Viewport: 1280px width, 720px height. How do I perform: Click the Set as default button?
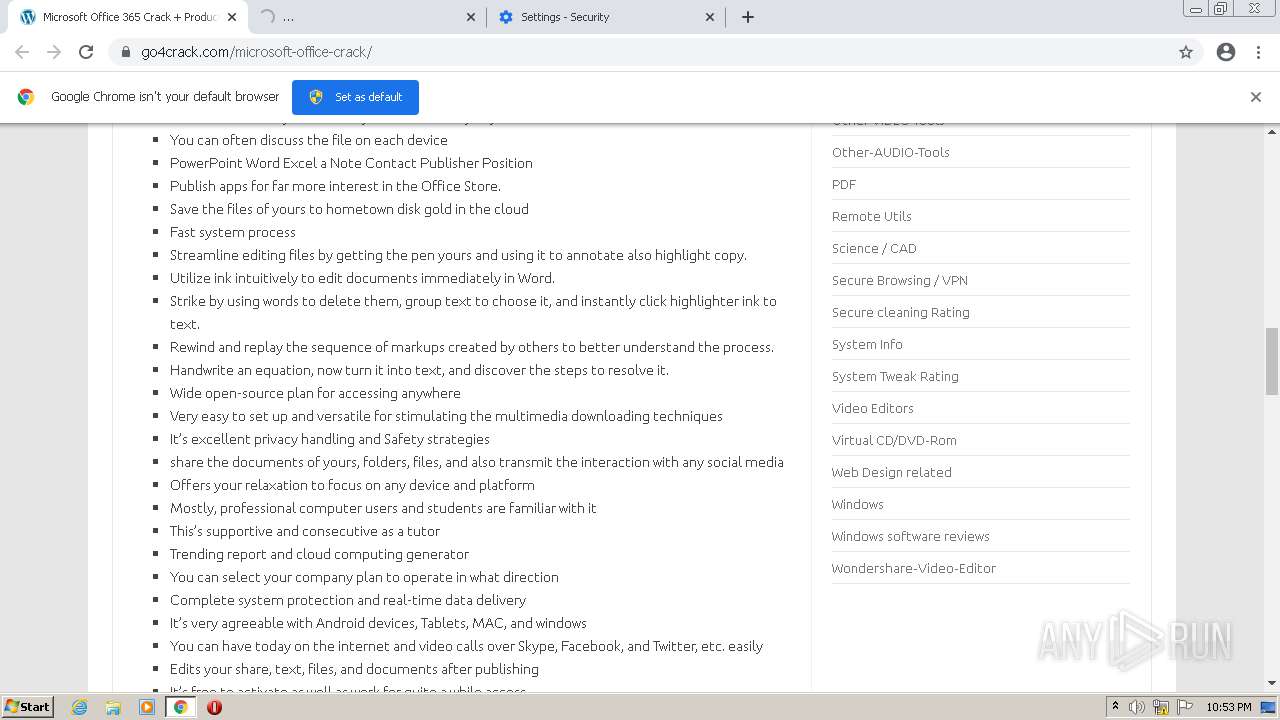pos(355,97)
